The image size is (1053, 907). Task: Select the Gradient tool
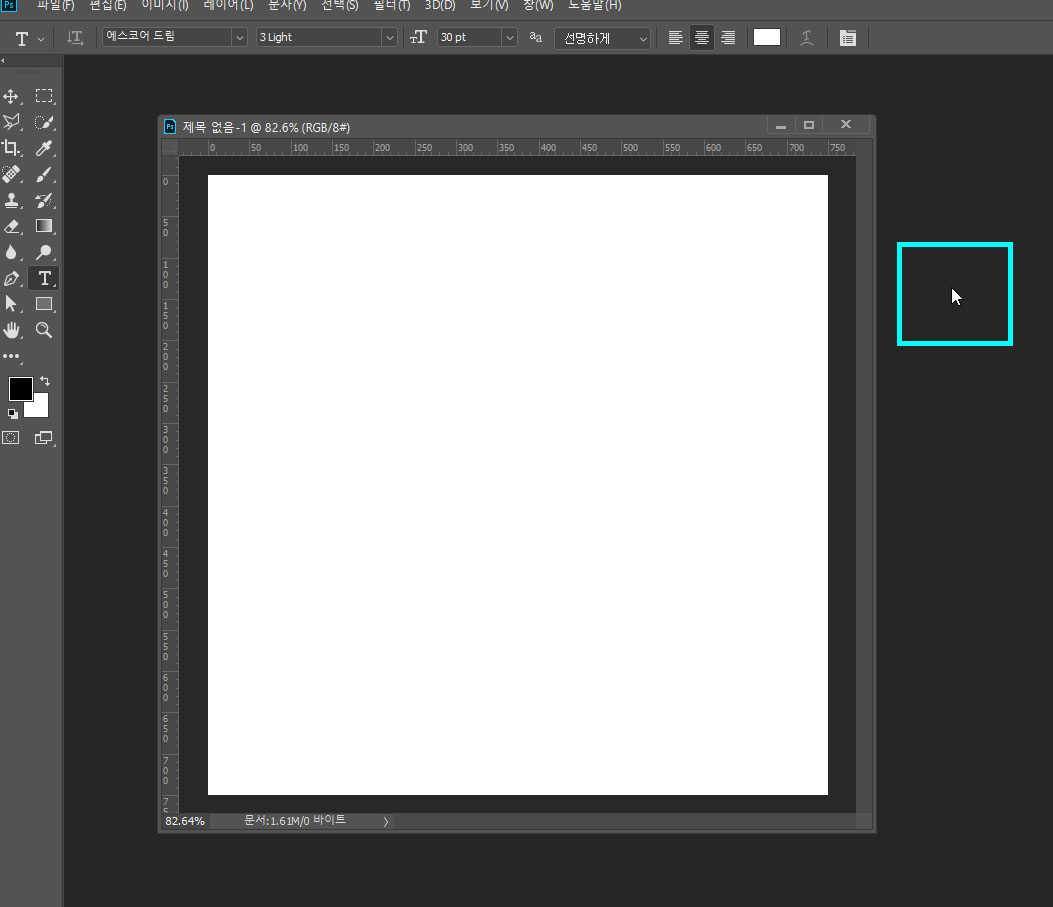click(44, 226)
